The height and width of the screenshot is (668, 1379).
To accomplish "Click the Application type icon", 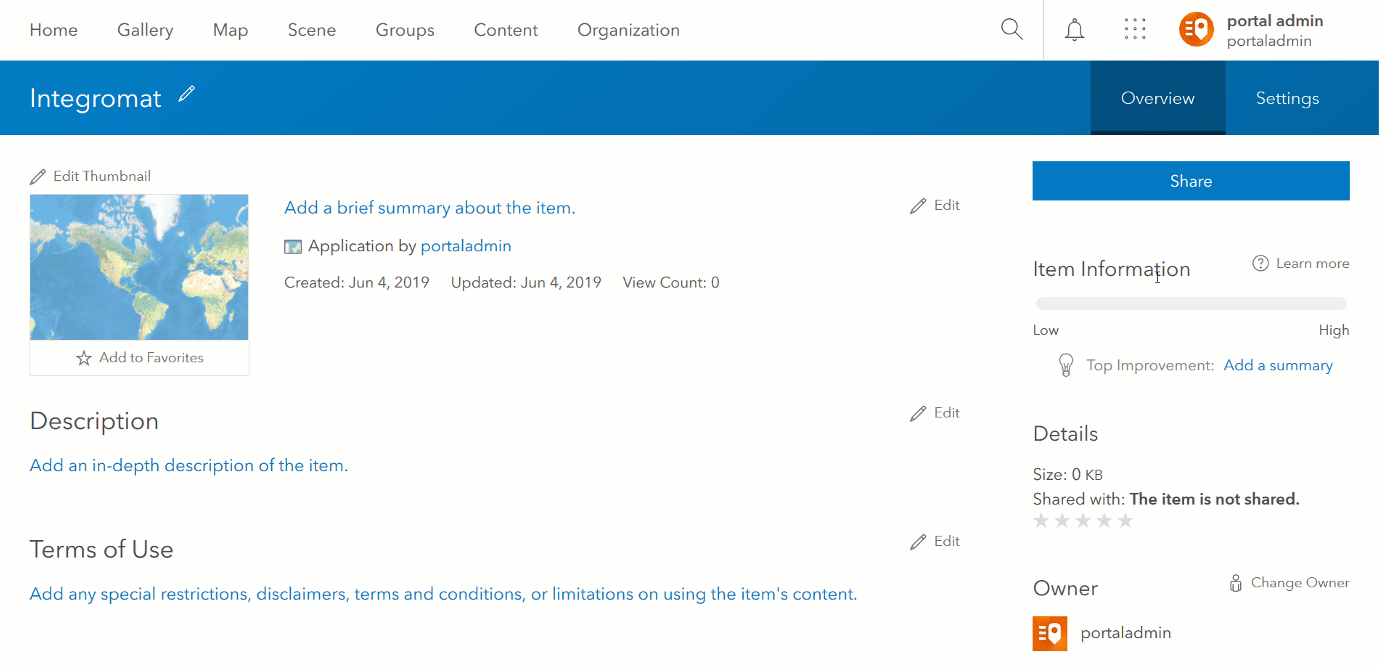I will coord(293,247).
